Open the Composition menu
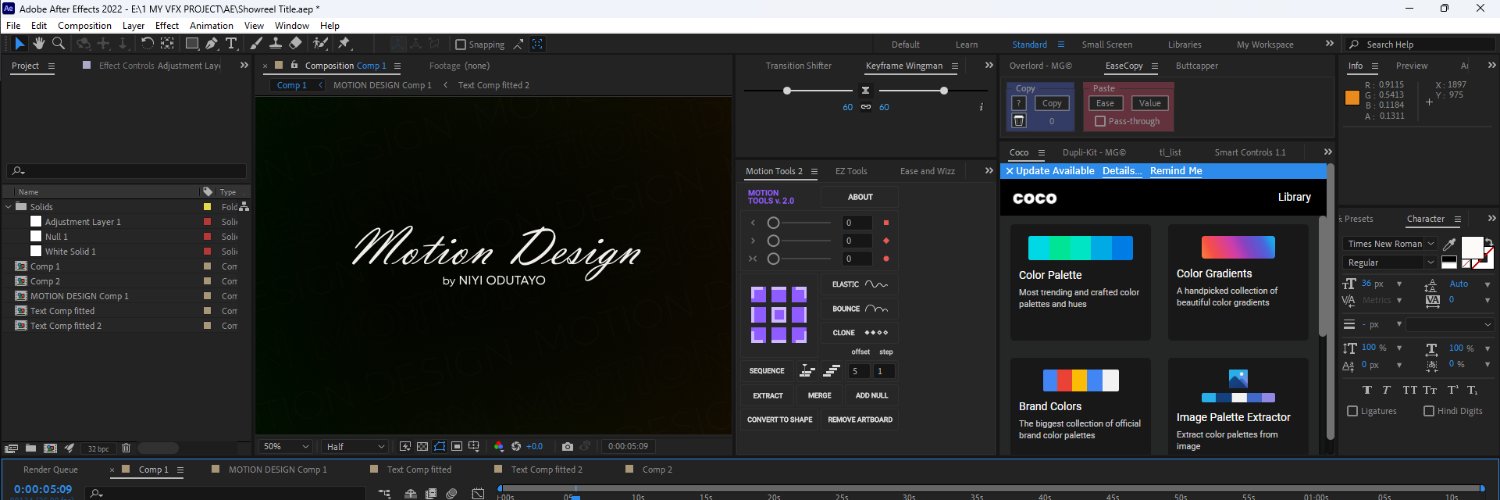 [85, 25]
